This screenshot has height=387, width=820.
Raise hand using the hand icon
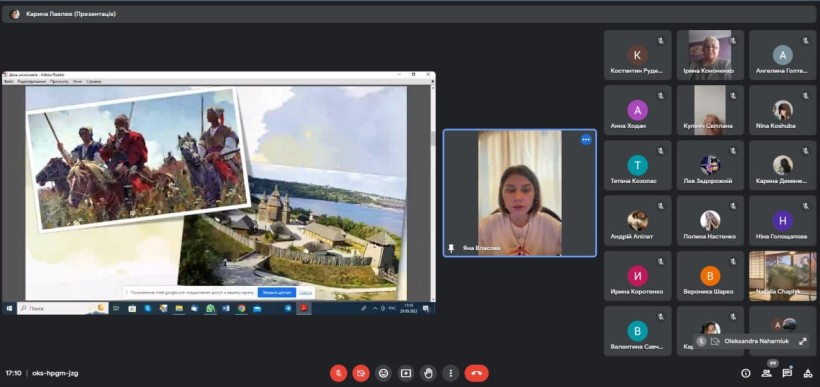(428, 373)
